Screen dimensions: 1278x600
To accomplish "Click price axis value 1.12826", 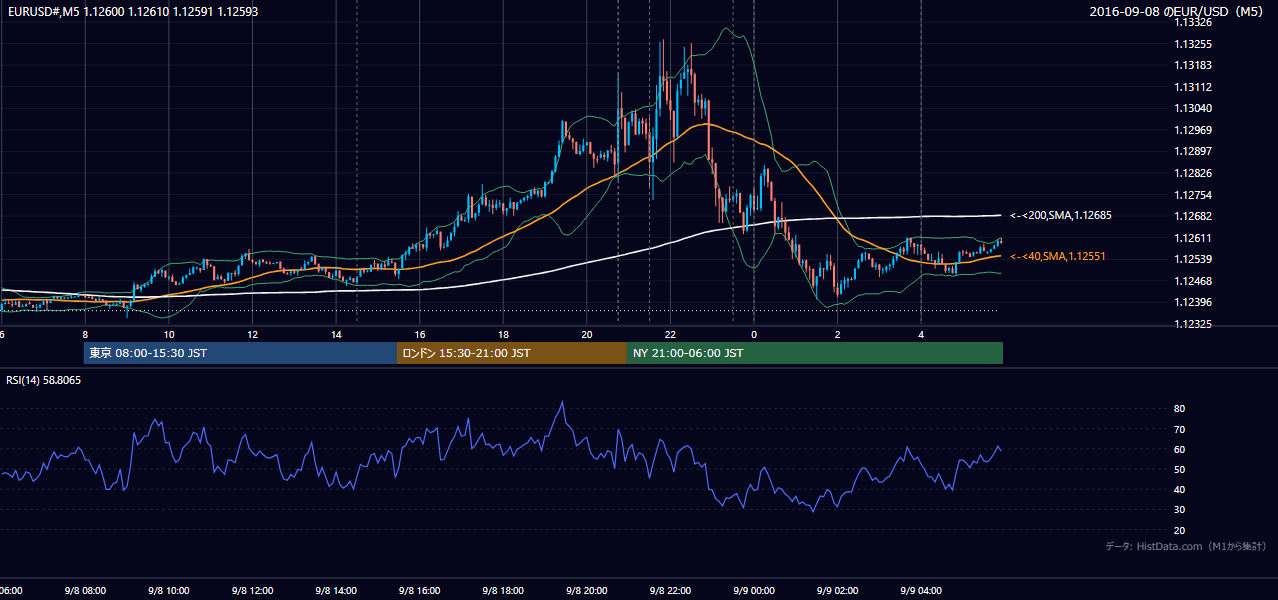I will [1193, 173].
